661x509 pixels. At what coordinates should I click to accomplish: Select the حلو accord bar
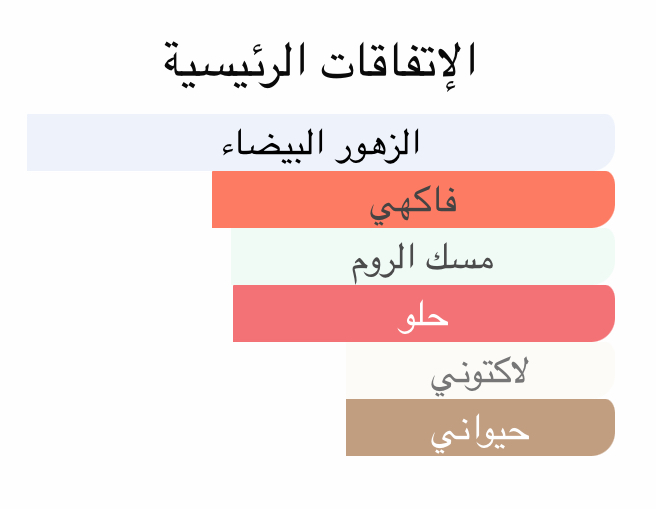coord(423,314)
